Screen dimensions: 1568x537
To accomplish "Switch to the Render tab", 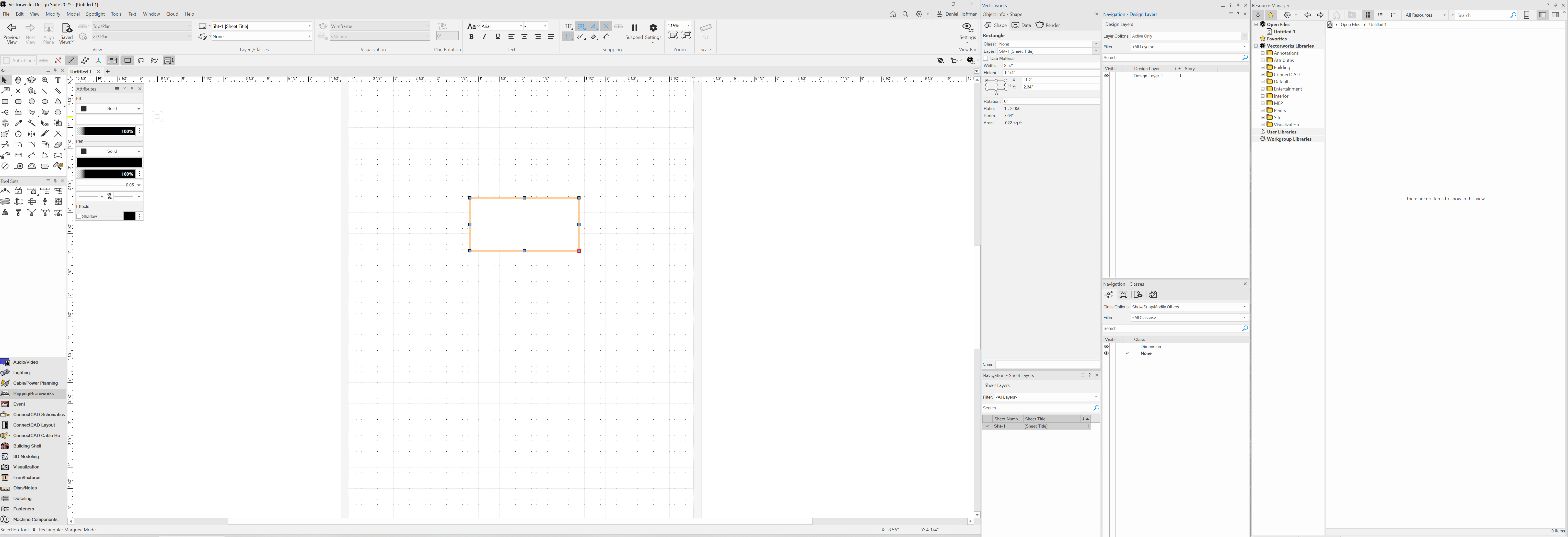I will (1048, 25).
